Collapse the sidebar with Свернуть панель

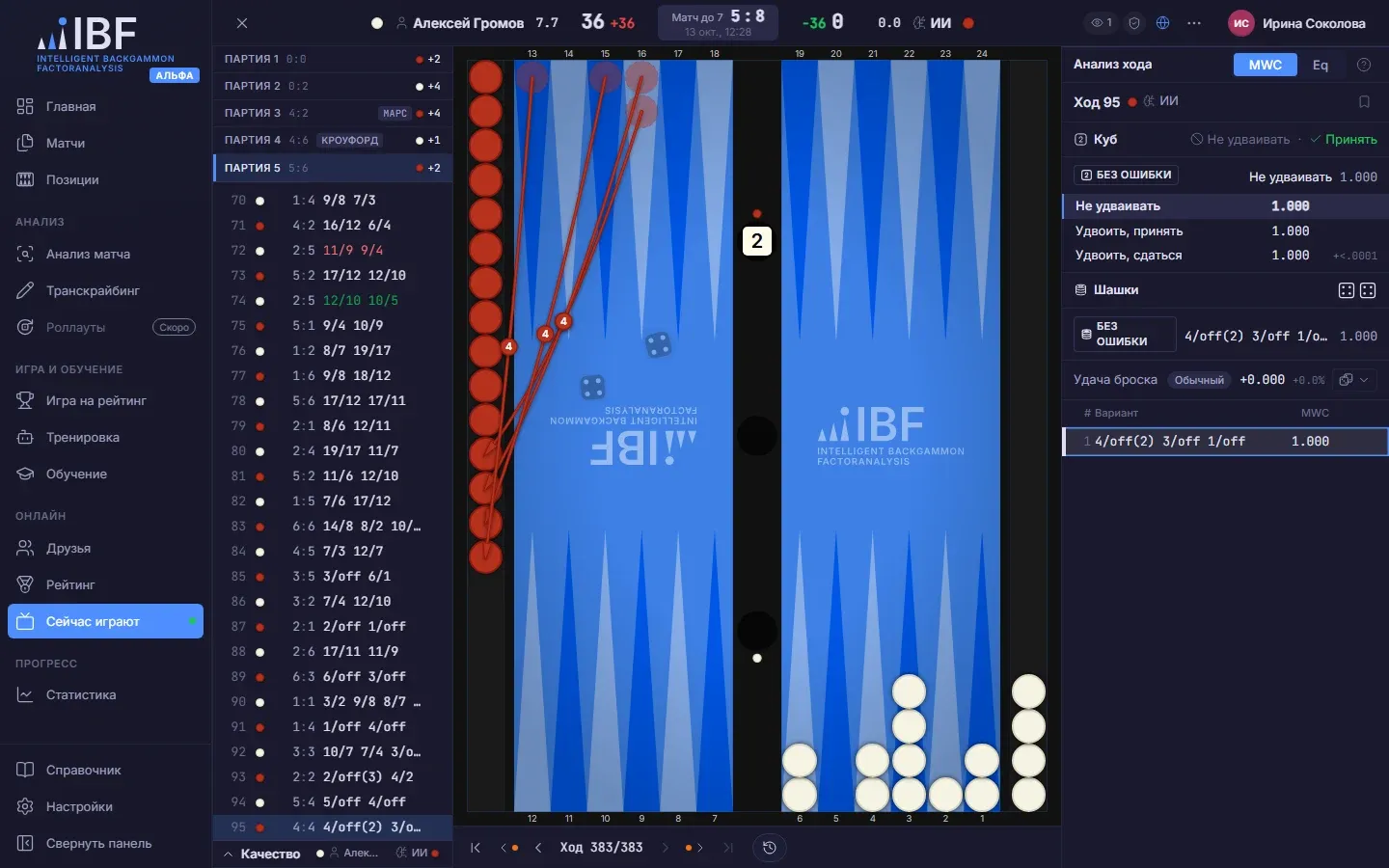point(106,843)
